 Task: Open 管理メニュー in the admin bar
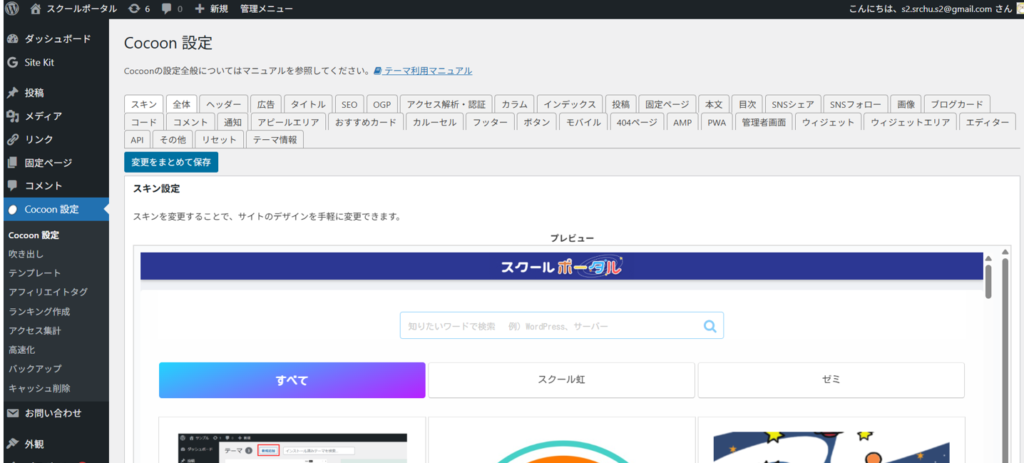(266, 8)
